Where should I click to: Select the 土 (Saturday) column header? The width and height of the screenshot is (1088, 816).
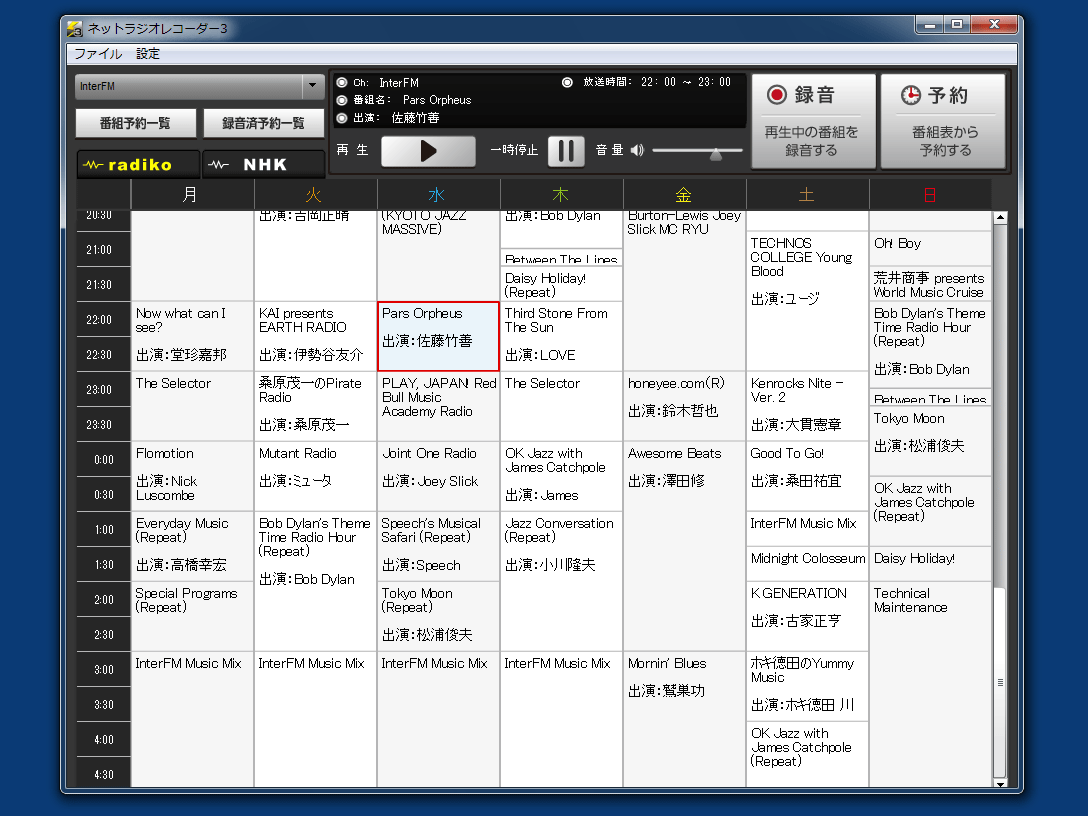[x=808, y=194]
